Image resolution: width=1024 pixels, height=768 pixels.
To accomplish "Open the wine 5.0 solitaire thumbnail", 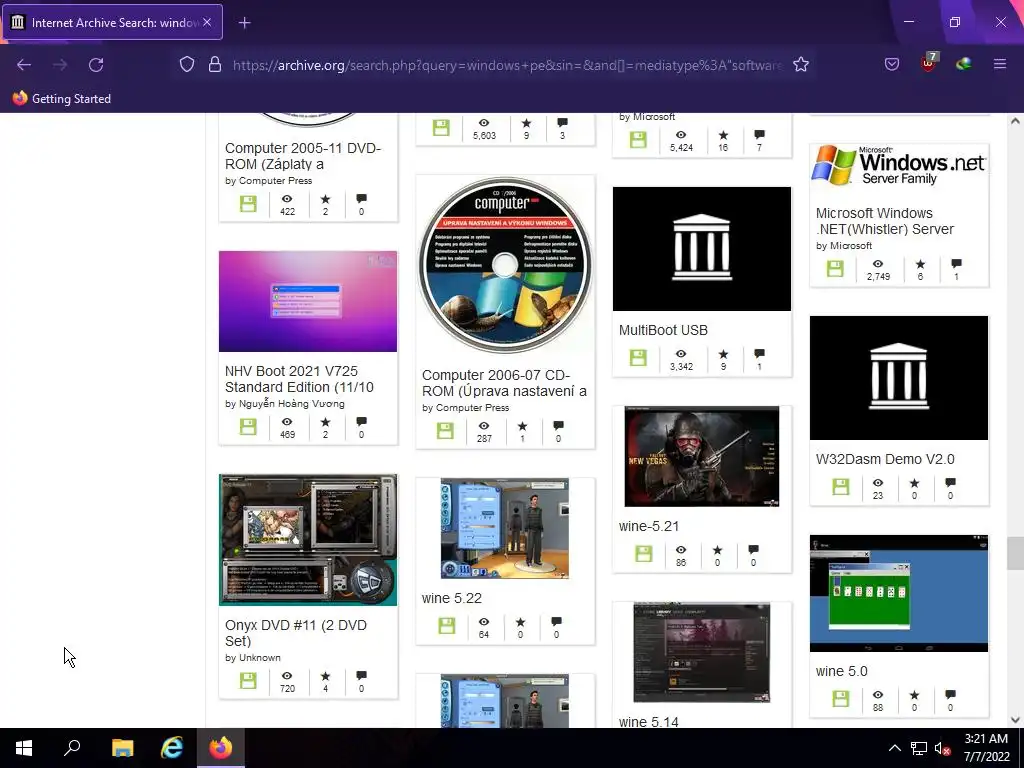I will tap(899, 593).
